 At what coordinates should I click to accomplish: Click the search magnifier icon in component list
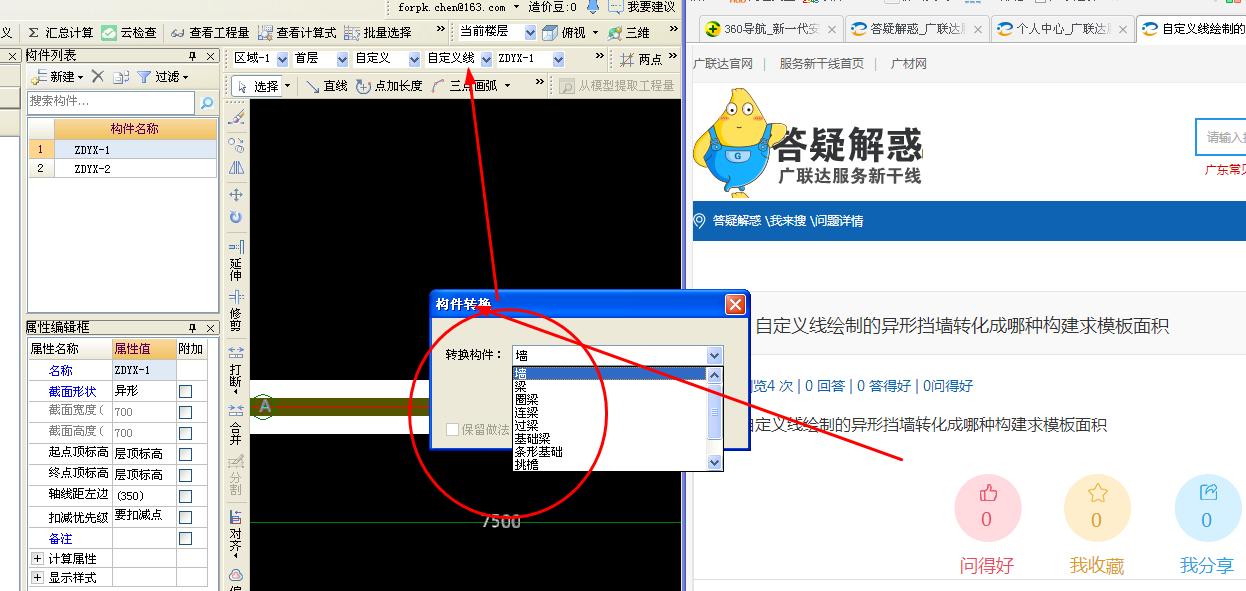tap(207, 102)
